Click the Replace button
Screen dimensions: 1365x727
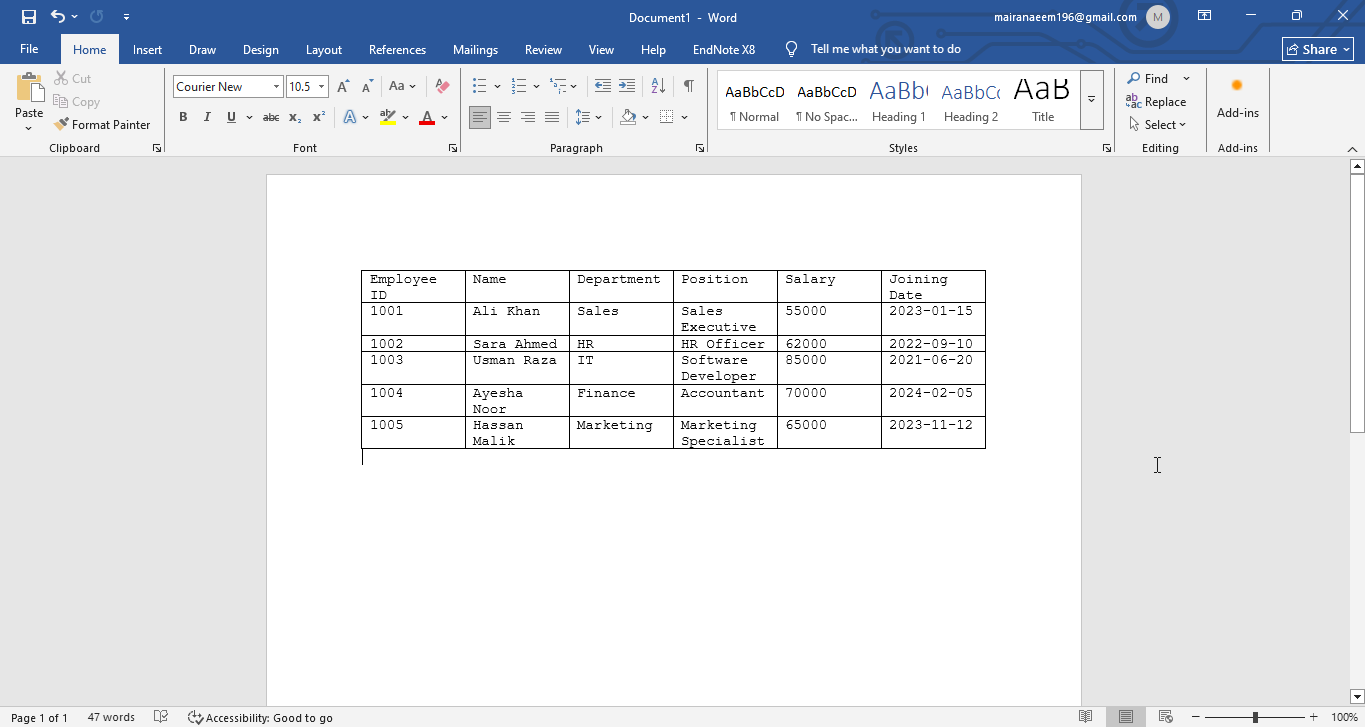1155,101
